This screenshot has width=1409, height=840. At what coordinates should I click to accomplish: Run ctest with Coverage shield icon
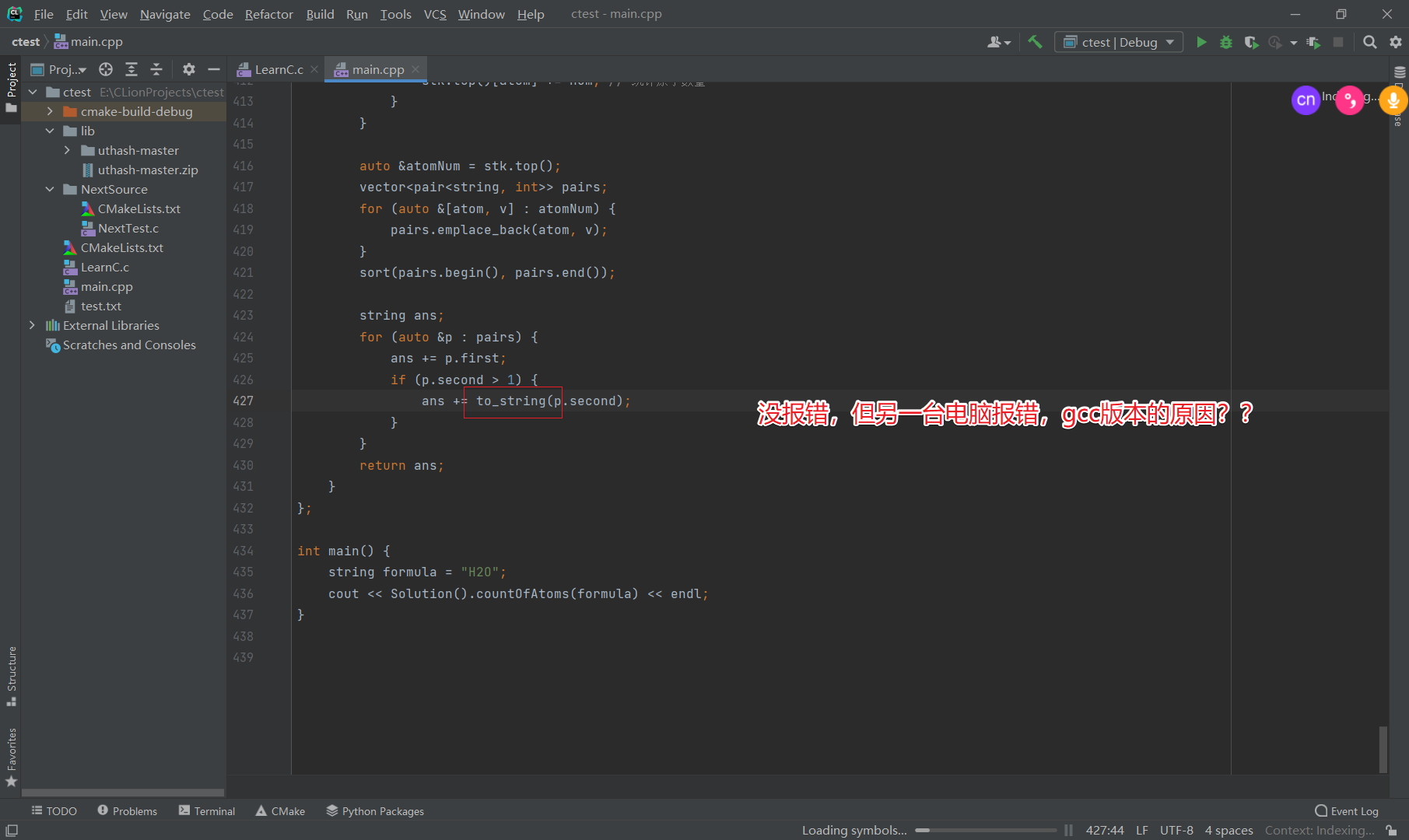(1251, 42)
